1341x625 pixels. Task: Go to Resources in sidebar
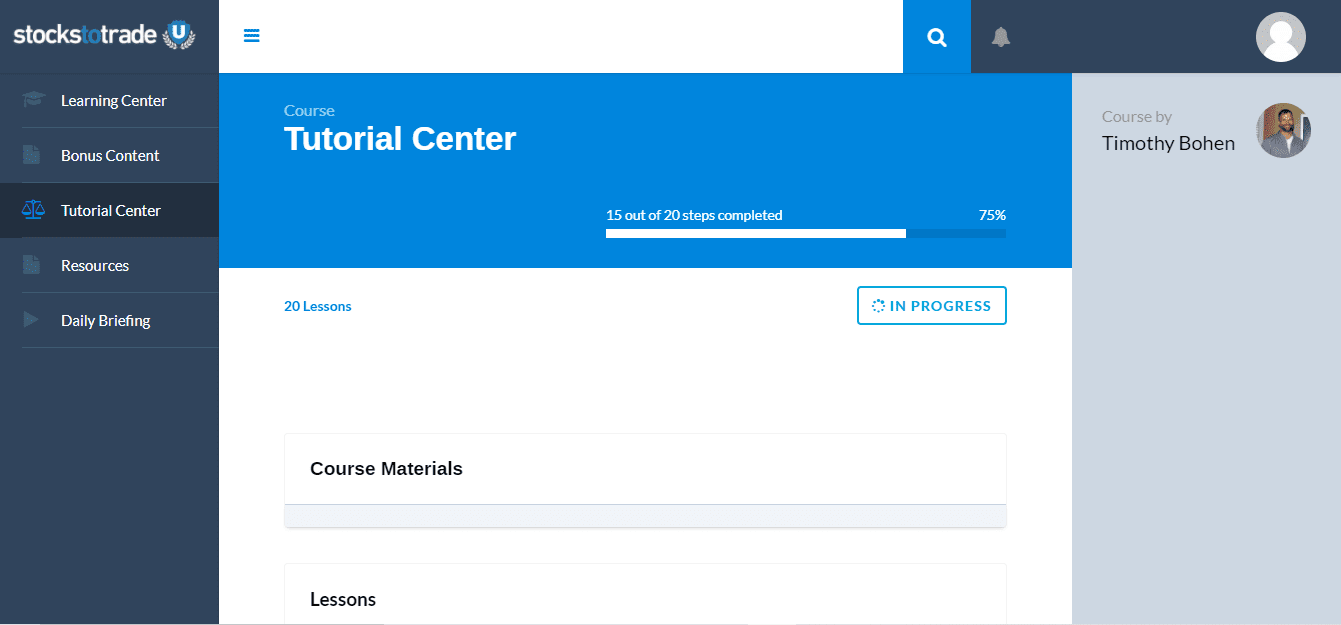pyautogui.click(x=109, y=265)
